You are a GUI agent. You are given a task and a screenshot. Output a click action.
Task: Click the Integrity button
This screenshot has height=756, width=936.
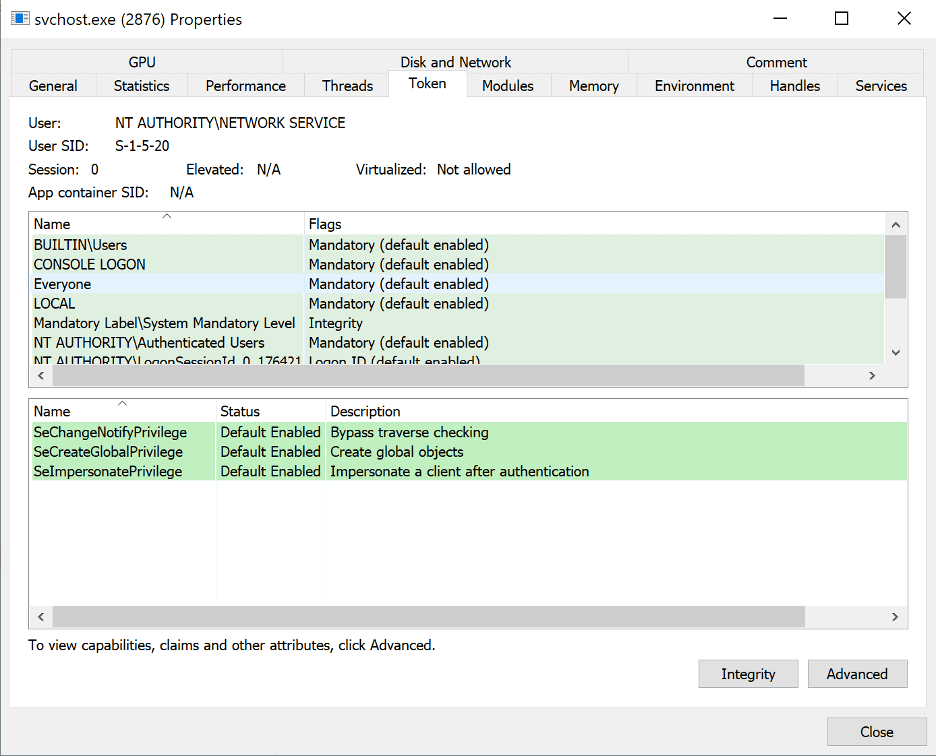tap(748, 674)
